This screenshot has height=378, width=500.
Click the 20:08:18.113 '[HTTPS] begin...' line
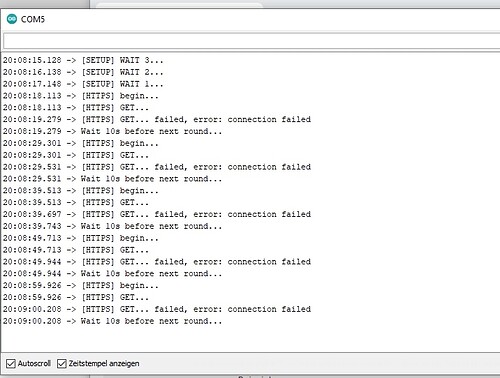click(x=81, y=96)
